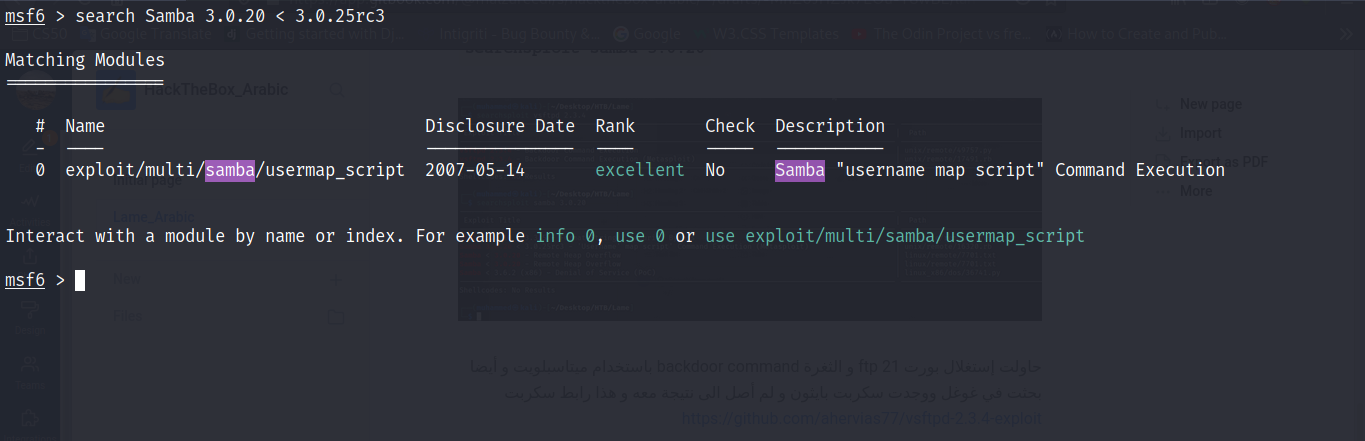The image size is (1365, 441).
Task: Click the disclosure date 2007-05-14
Action: [x=475, y=170]
